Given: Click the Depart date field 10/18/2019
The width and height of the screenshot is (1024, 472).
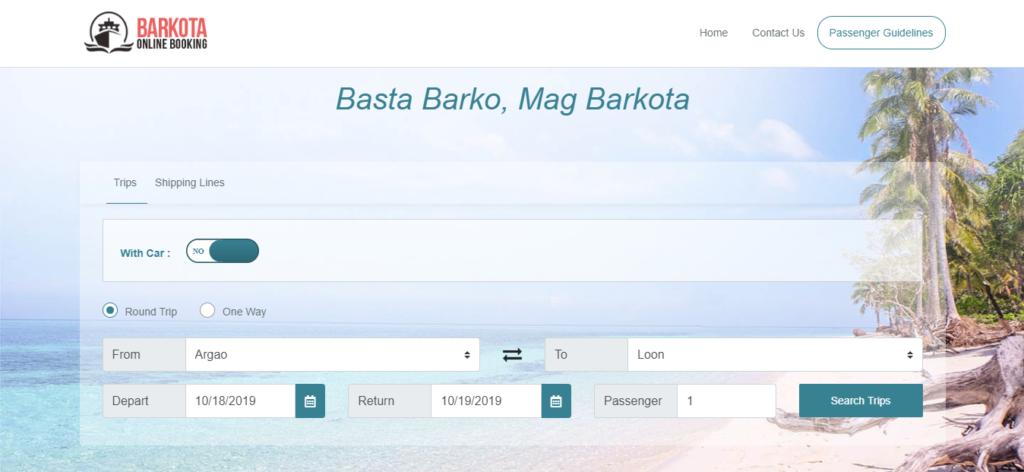Looking at the screenshot, I should click(x=240, y=401).
